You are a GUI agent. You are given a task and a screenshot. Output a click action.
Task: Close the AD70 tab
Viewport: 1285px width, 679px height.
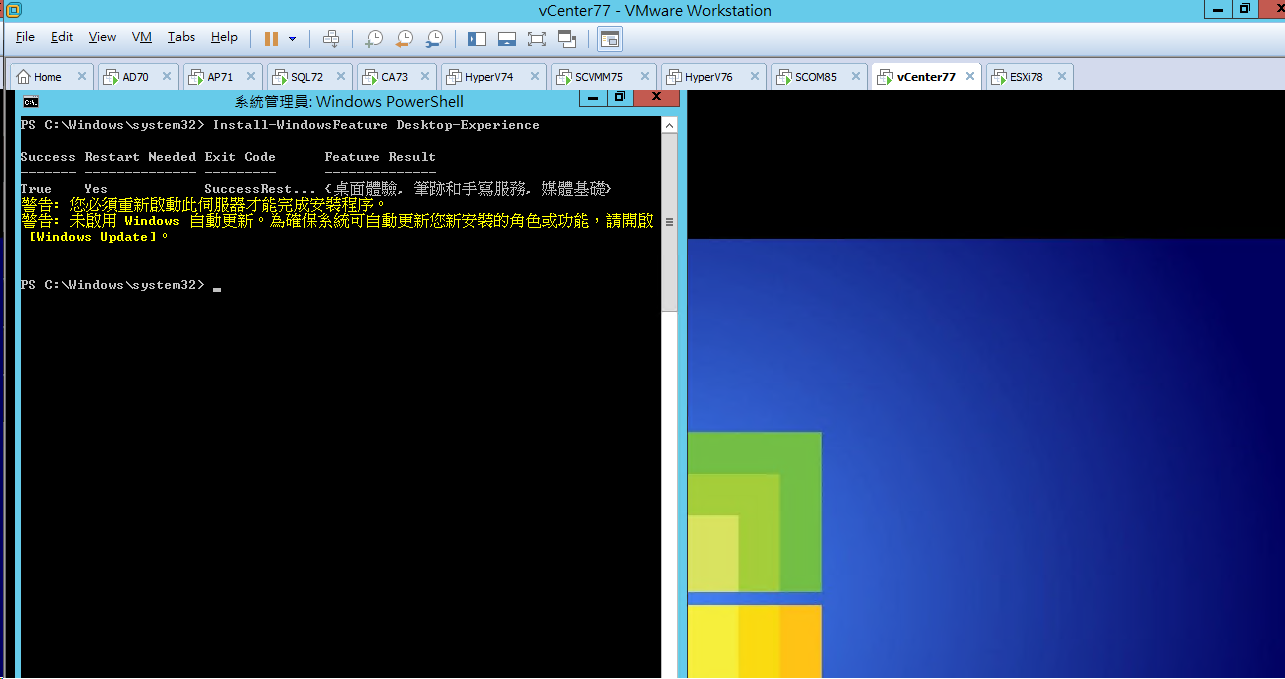(x=166, y=77)
